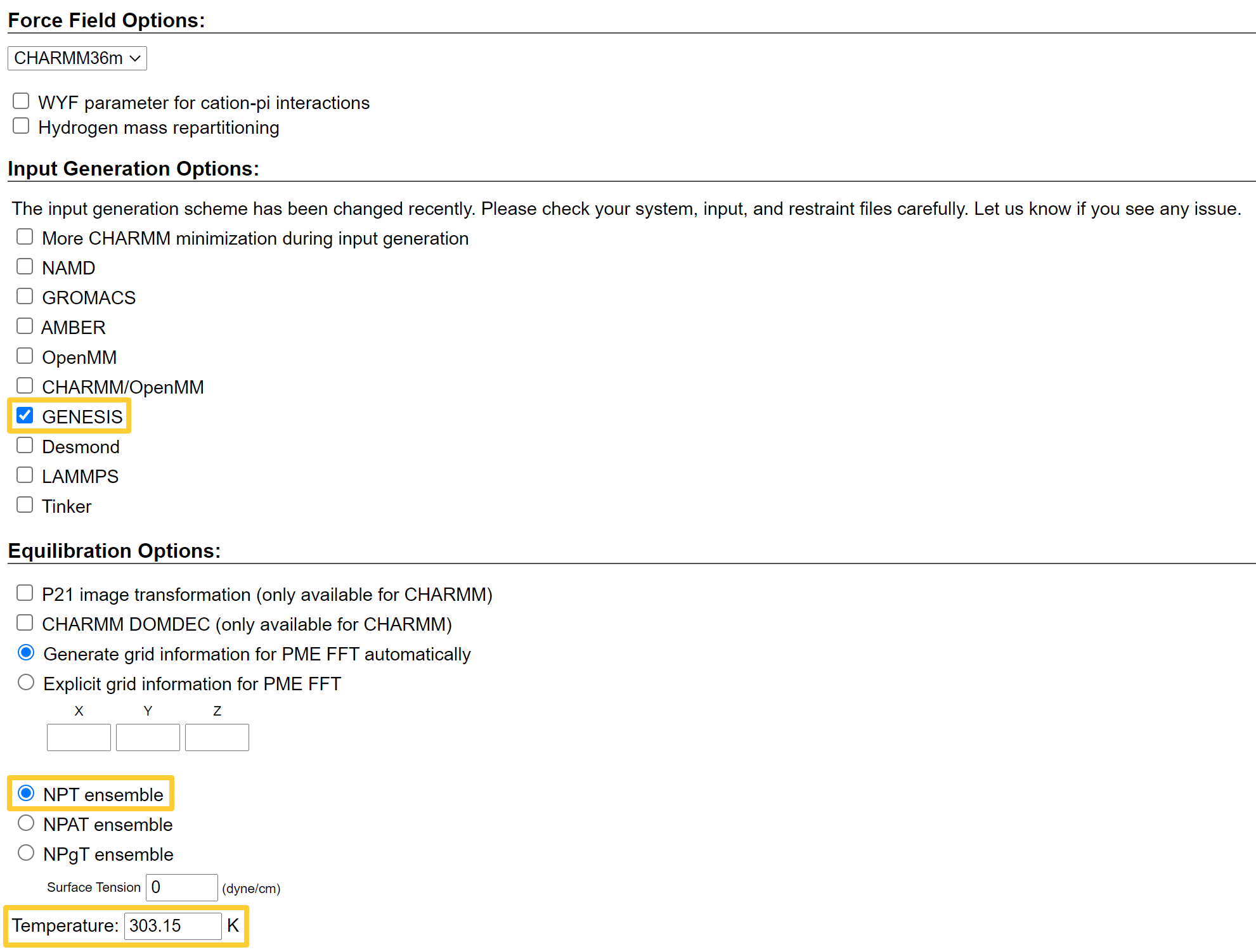Tick the Tinker checkbox

pos(25,505)
